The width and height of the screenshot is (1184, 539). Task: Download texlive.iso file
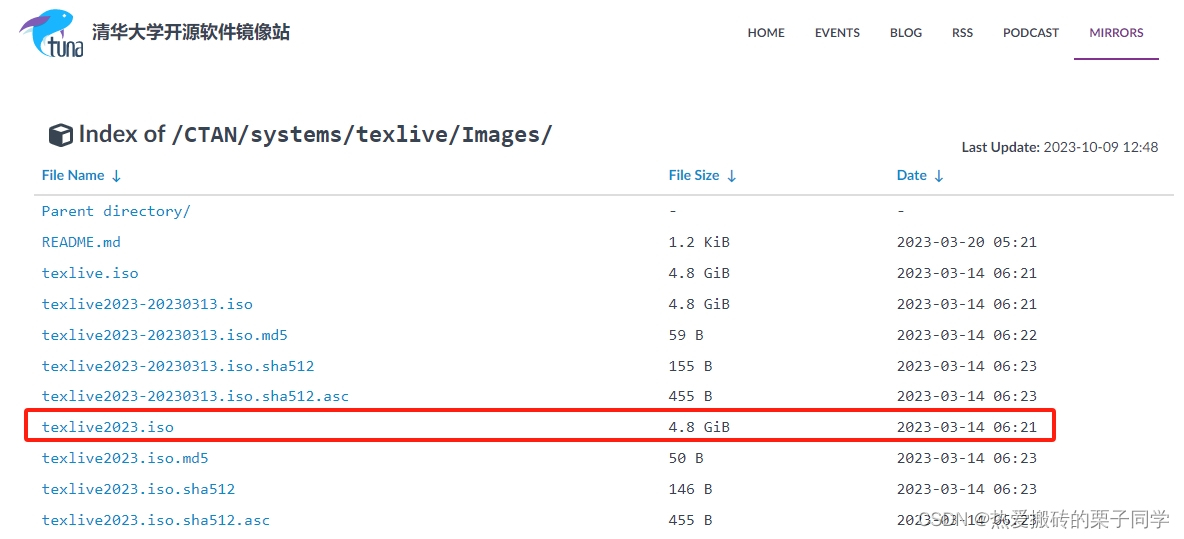click(90, 273)
